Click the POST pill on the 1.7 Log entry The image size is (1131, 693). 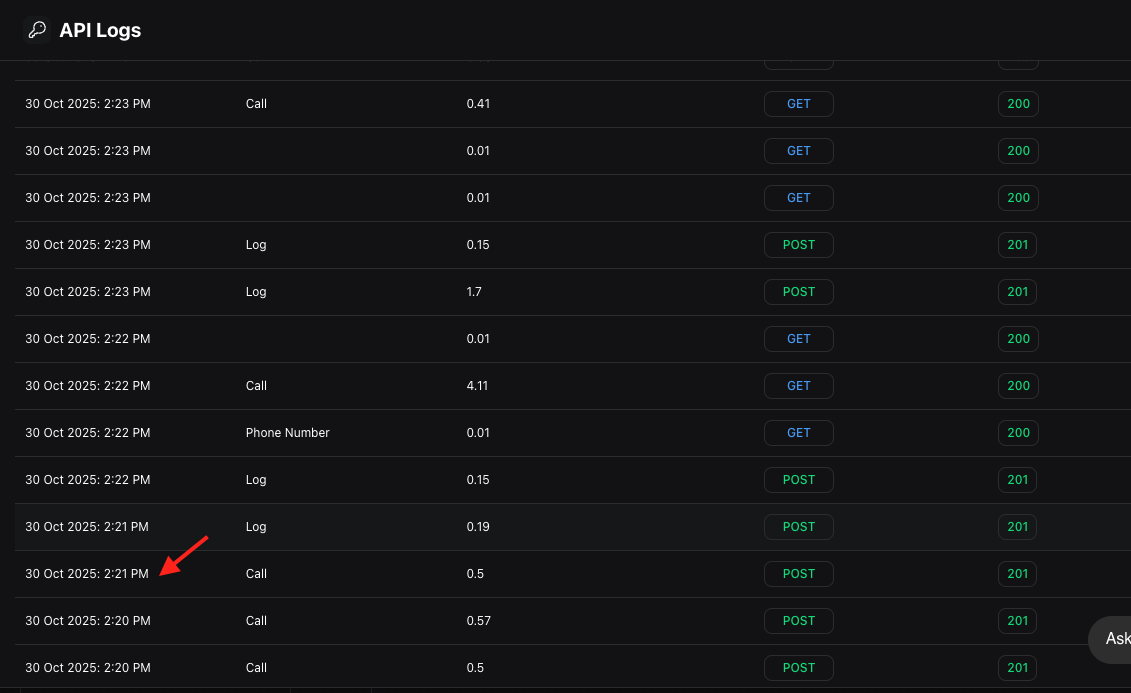pos(798,292)
